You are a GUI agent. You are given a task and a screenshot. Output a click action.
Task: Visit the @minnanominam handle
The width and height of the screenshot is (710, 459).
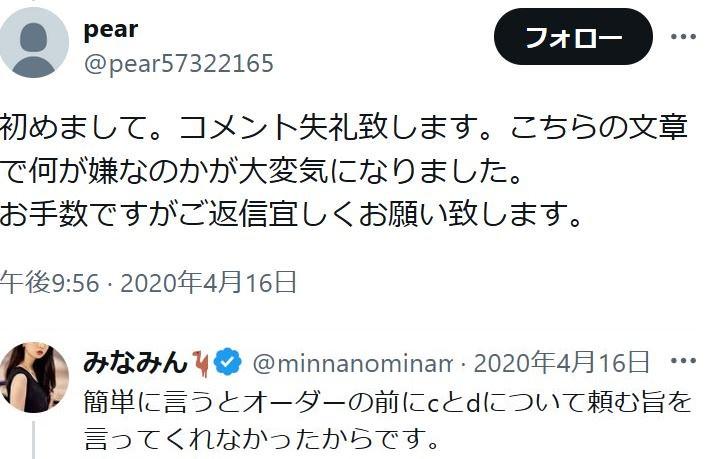tap(352, 363)
